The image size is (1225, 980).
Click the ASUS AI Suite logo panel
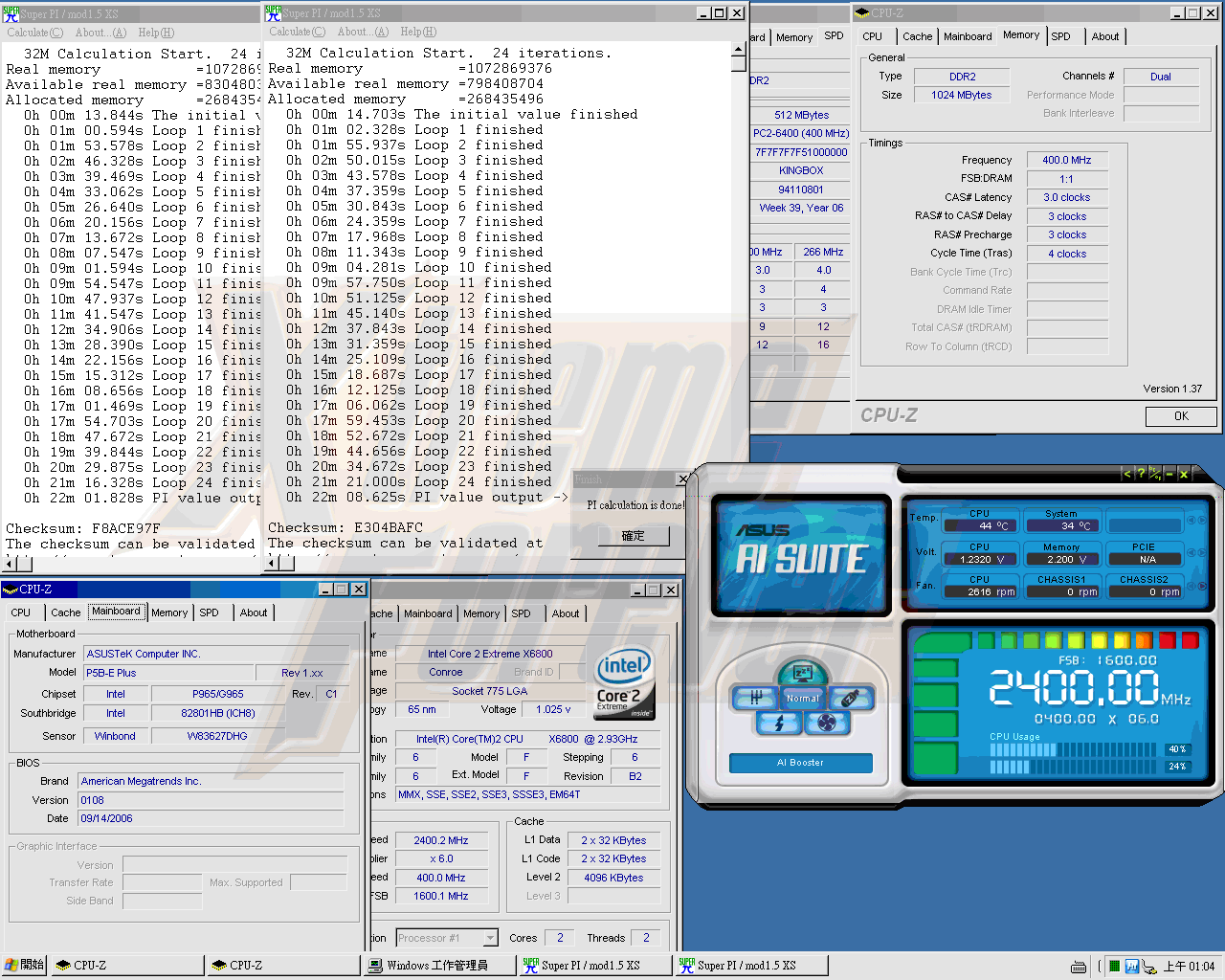point(801,553)
